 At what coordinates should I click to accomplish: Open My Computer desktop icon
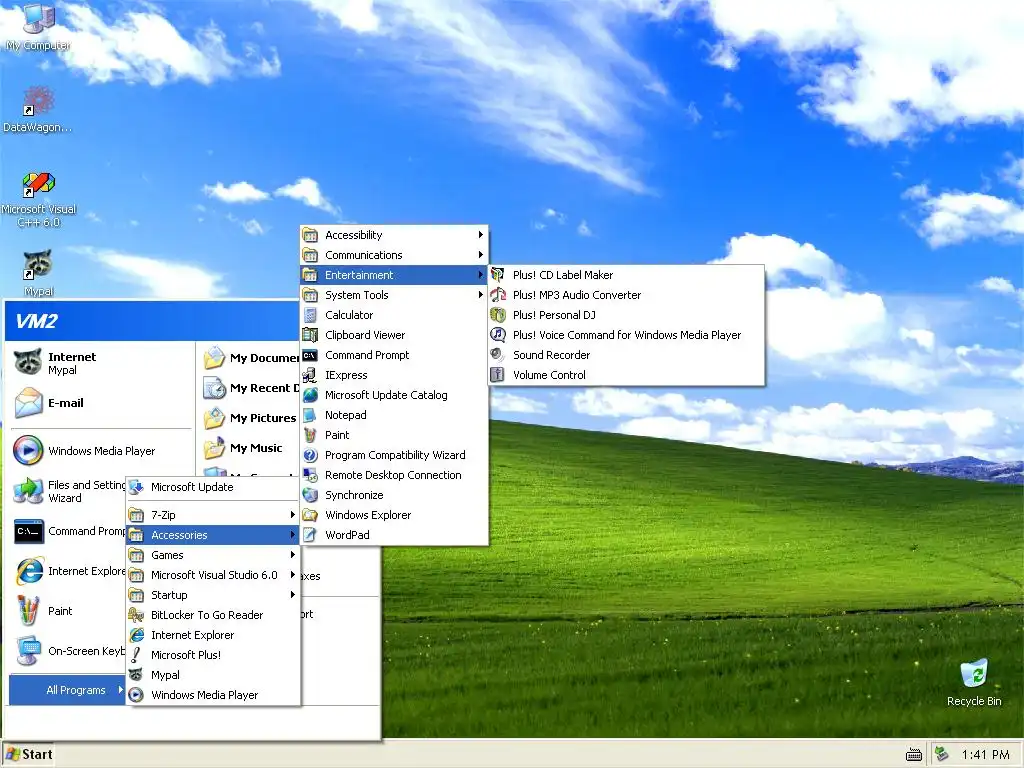(38, 27)
